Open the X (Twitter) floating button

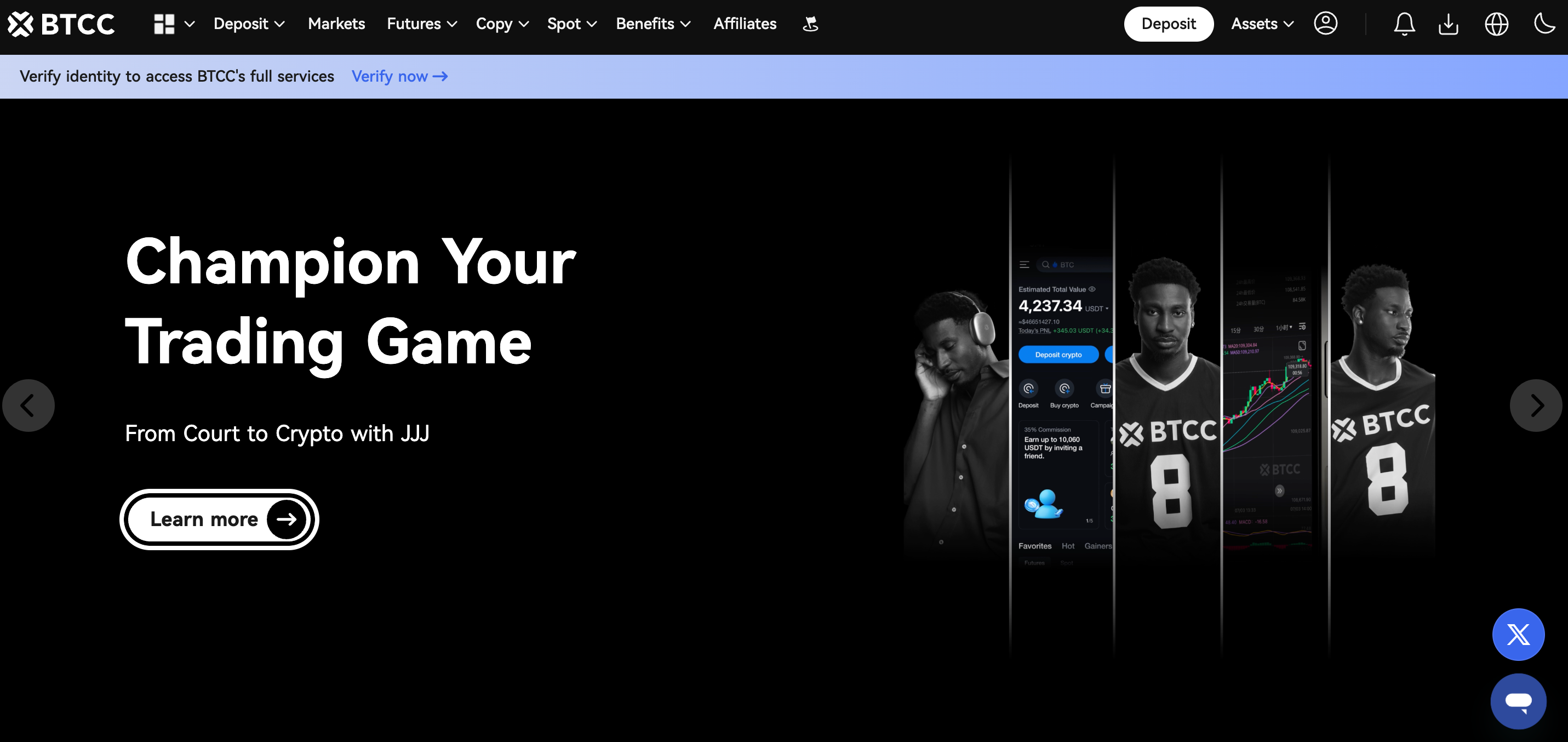1518,634
